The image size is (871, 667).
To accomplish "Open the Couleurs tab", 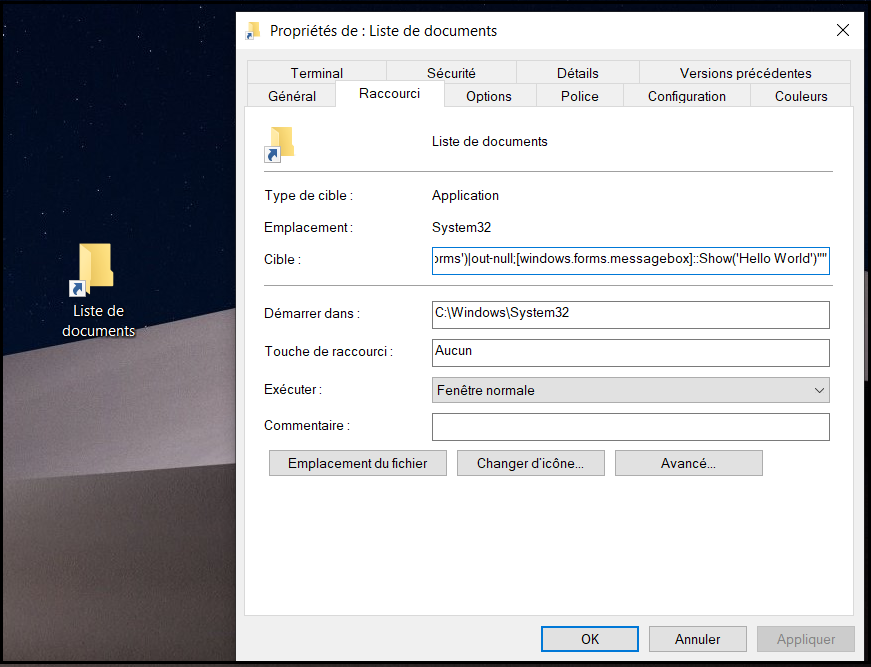I will 801,96.
